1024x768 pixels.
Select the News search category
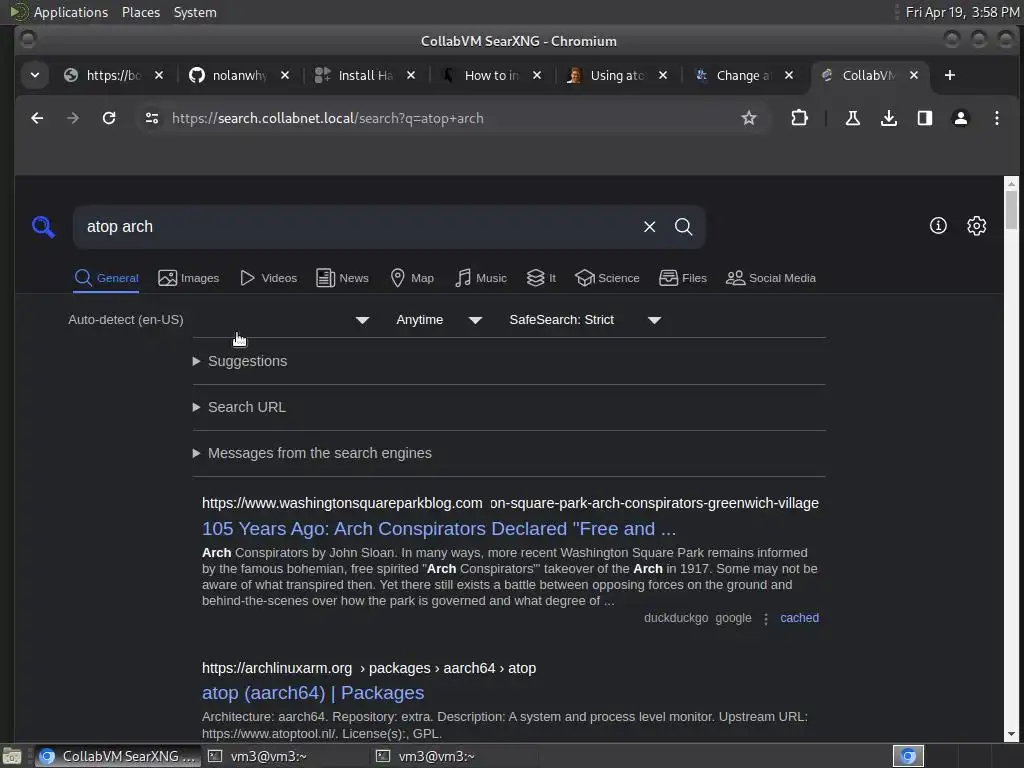(x=342, y=278)
